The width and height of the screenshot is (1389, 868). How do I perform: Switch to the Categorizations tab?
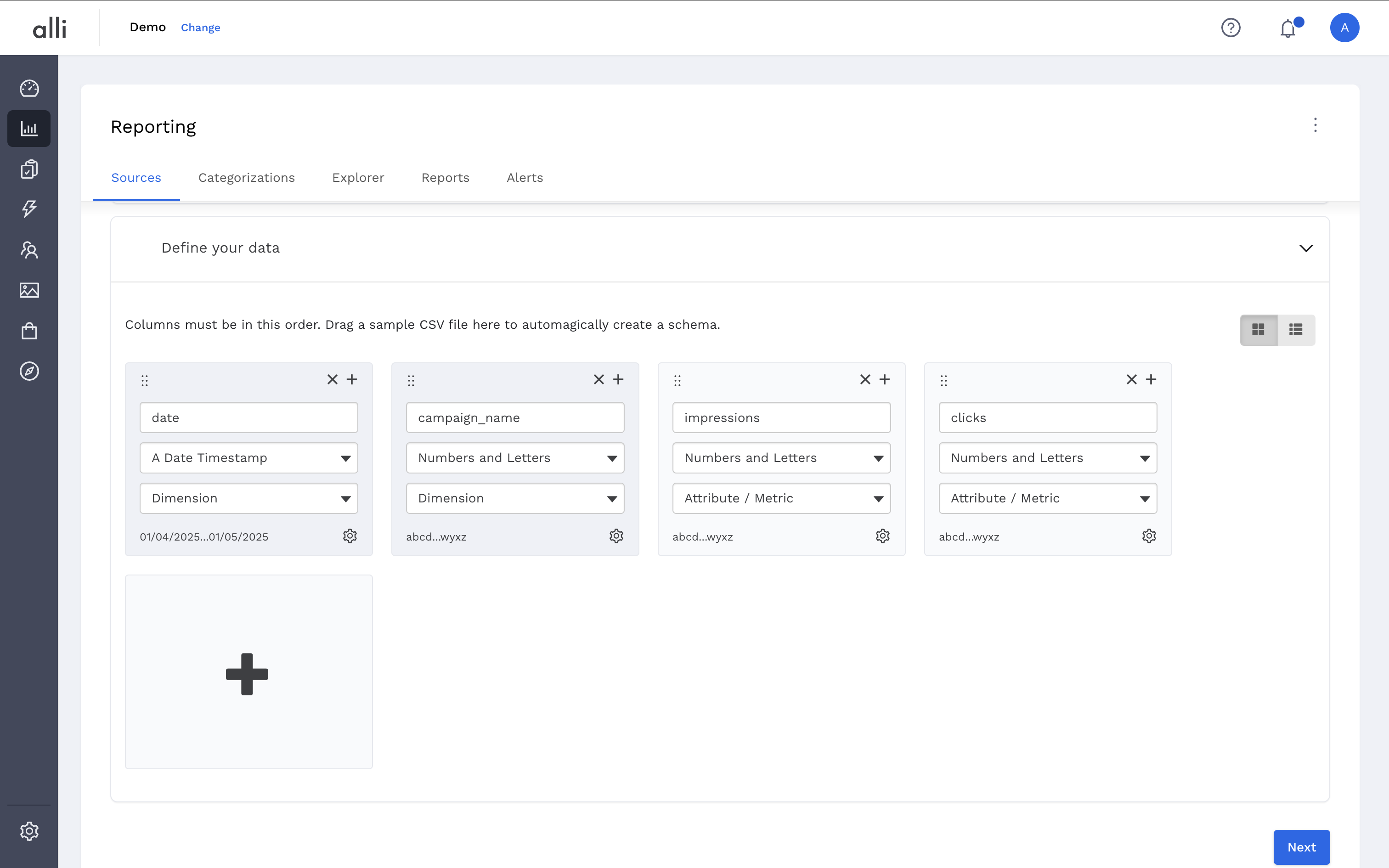[246, 178]
